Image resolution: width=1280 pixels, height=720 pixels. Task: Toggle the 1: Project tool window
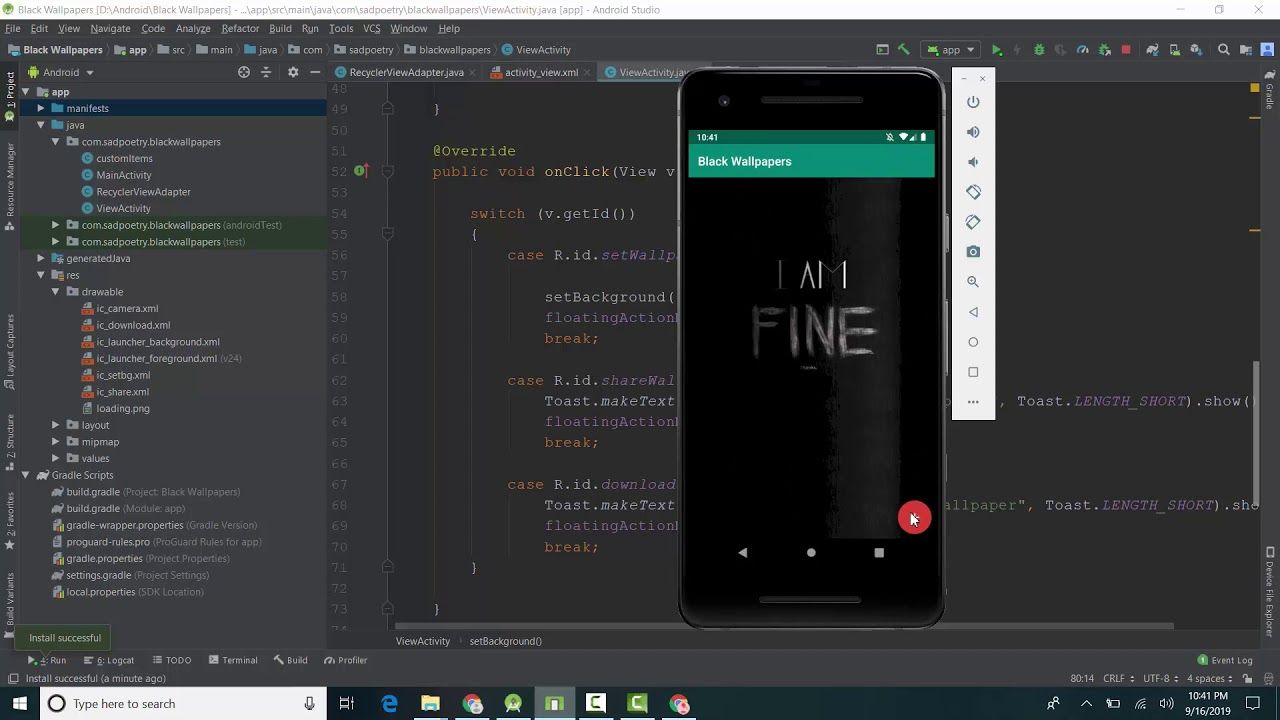pos(10,95)
